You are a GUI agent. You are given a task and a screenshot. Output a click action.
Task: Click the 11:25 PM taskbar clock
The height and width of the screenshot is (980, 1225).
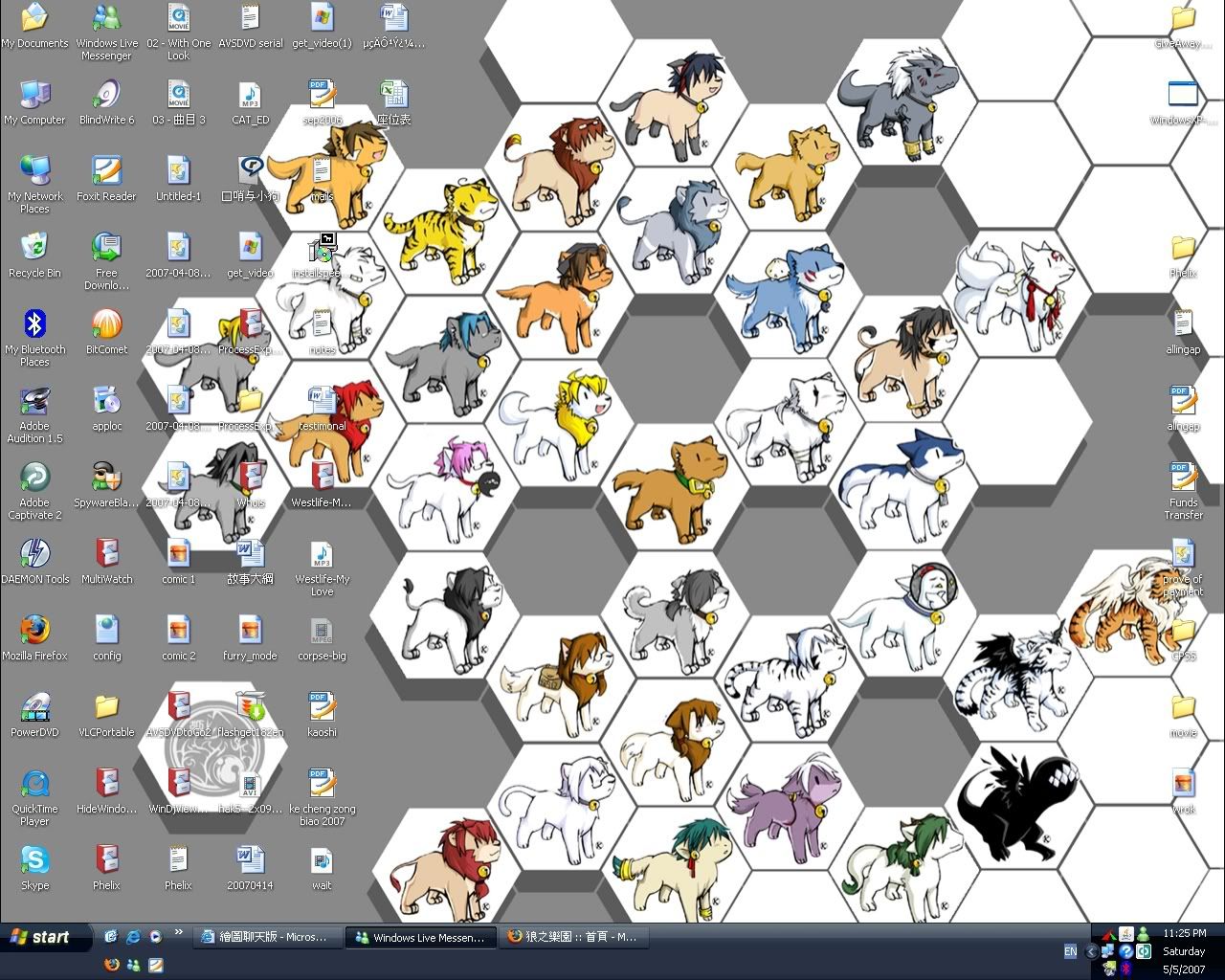pos(1184,932)
